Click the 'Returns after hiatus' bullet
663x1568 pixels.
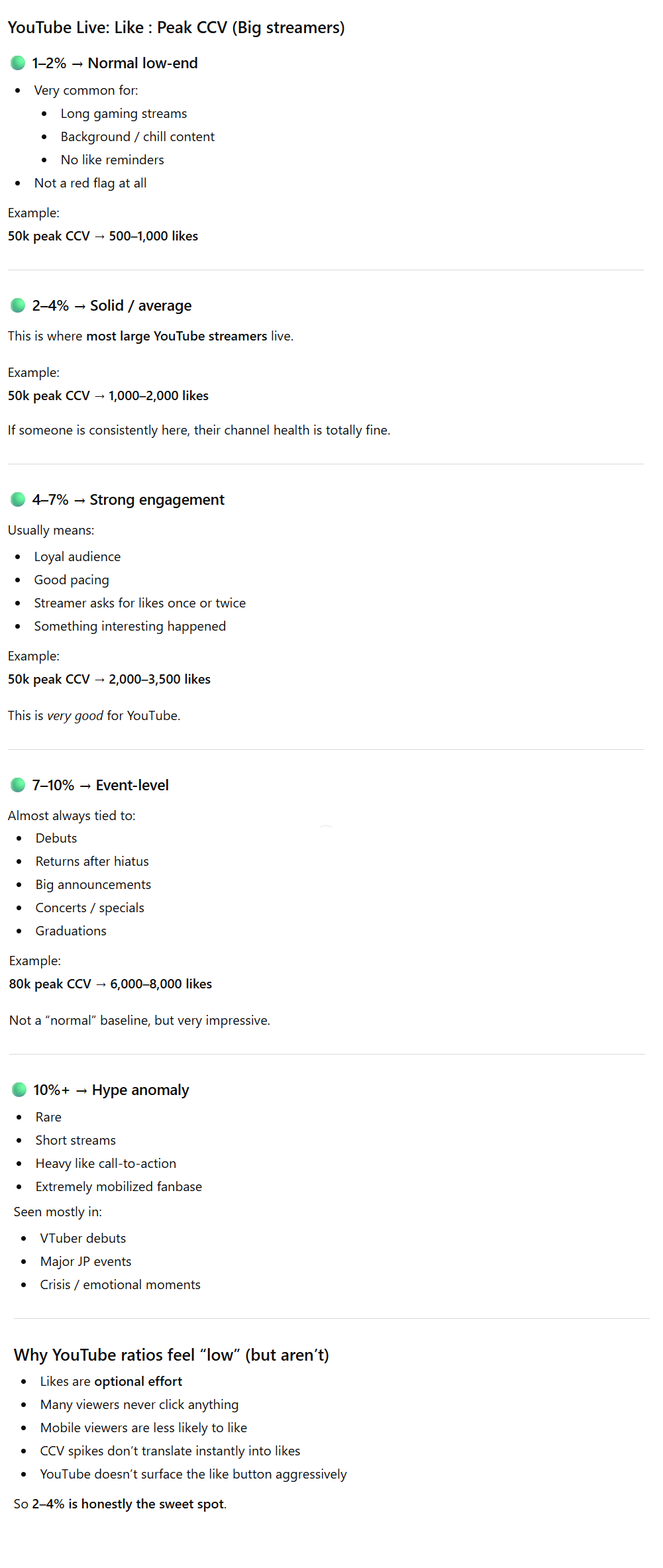point(92,861)
